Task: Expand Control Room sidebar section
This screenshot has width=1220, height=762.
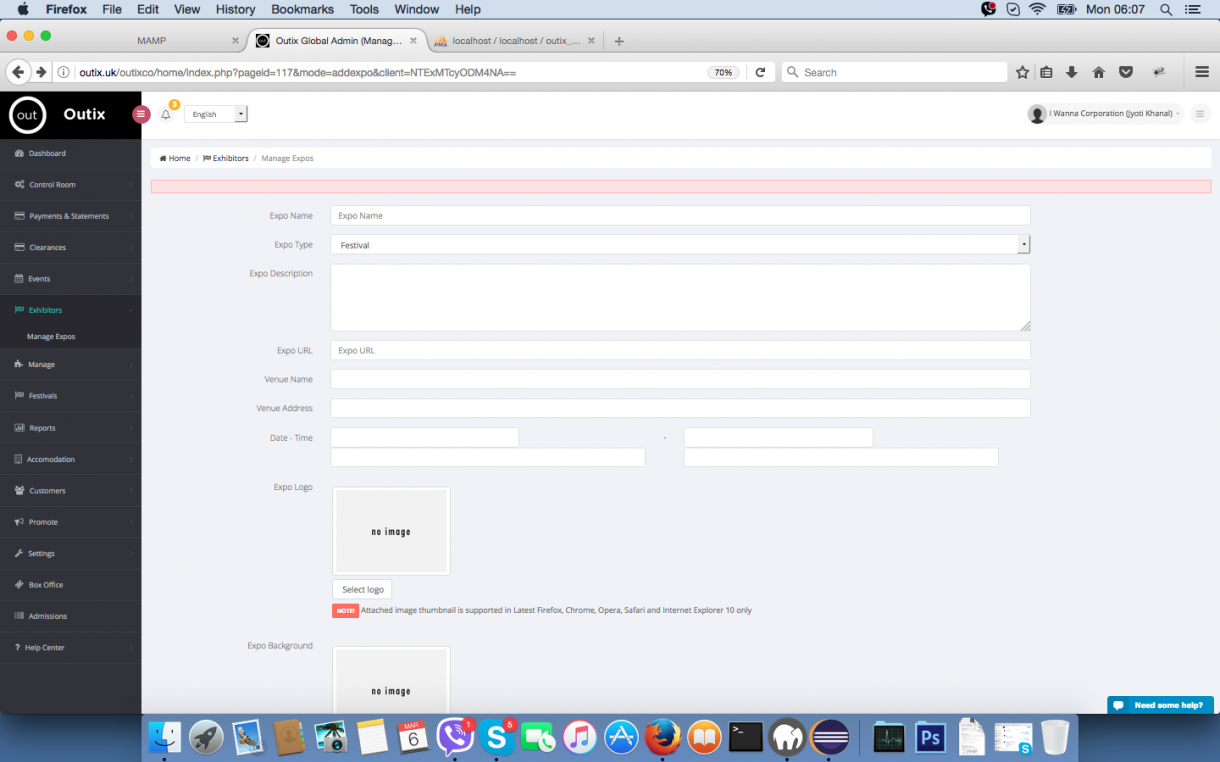Action: 70,185
